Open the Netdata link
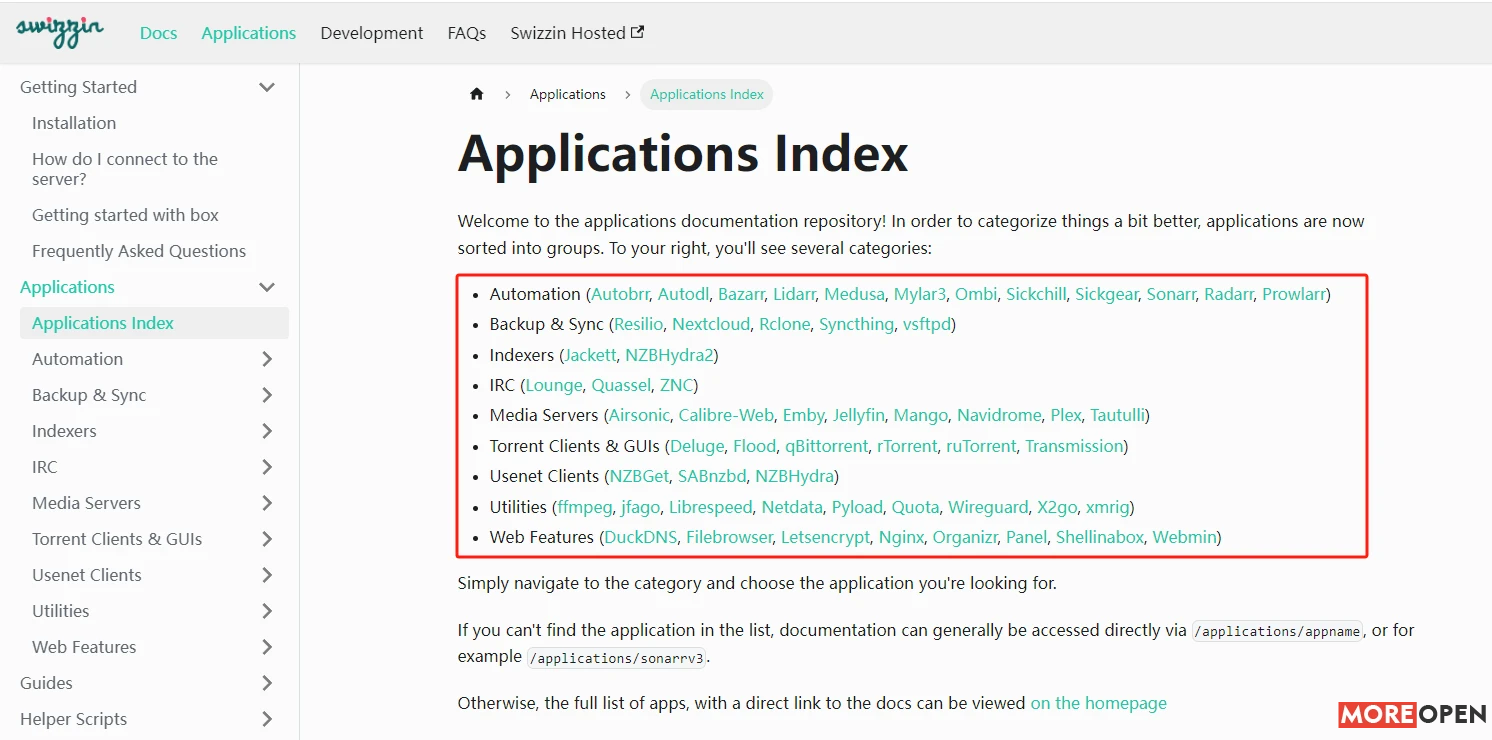This screenshot has width=1492, height=740. (x=792, y=507)
